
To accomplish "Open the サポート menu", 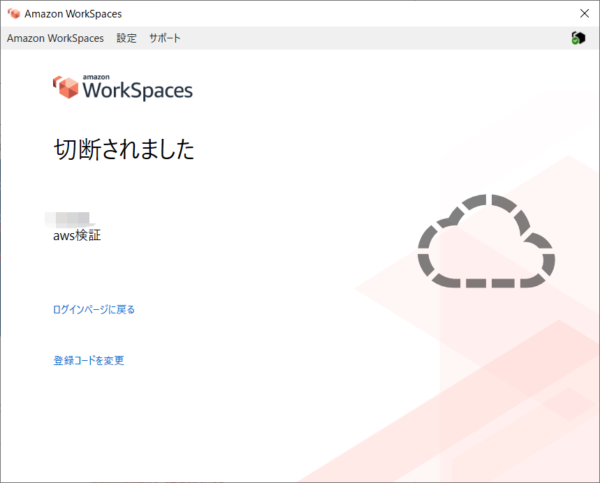I will 165,38.
